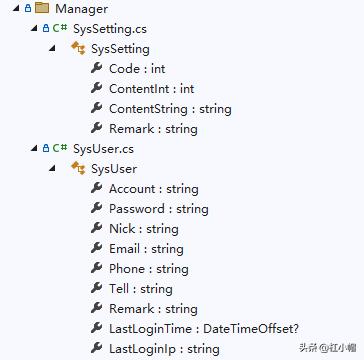The width and height of the screenshot is (364, 360).
Task: Open the SysSetting.cs file
Action: tap(110, 29)
